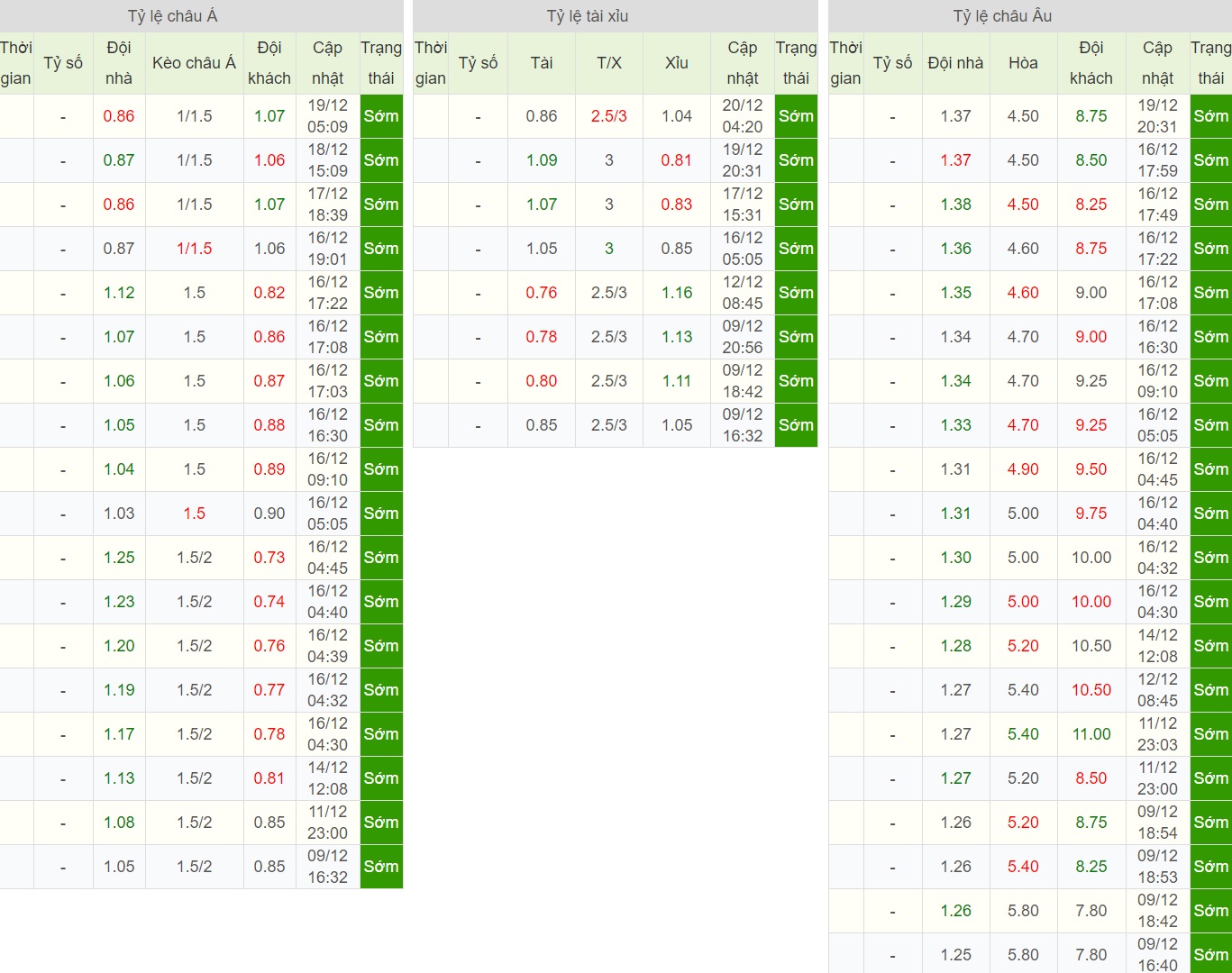Screen dimensions: 1232x973
Task: Click the 1.09 Tài odds cell
Action: (x=542, y=160)
